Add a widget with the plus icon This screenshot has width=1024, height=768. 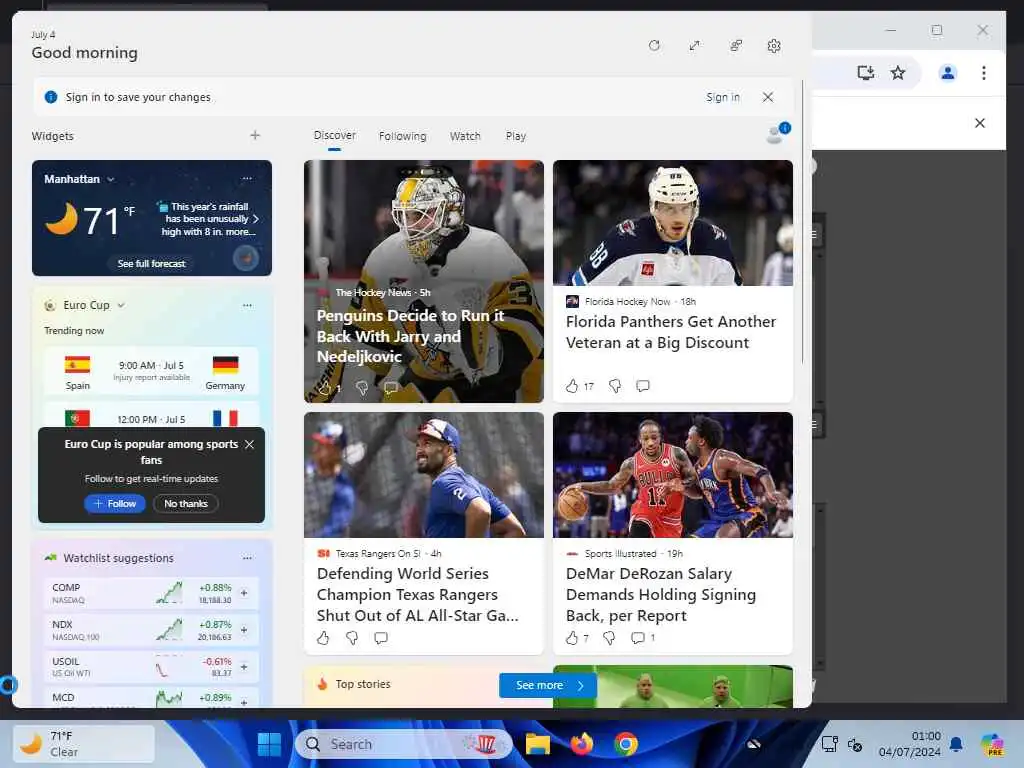(255, 135)
